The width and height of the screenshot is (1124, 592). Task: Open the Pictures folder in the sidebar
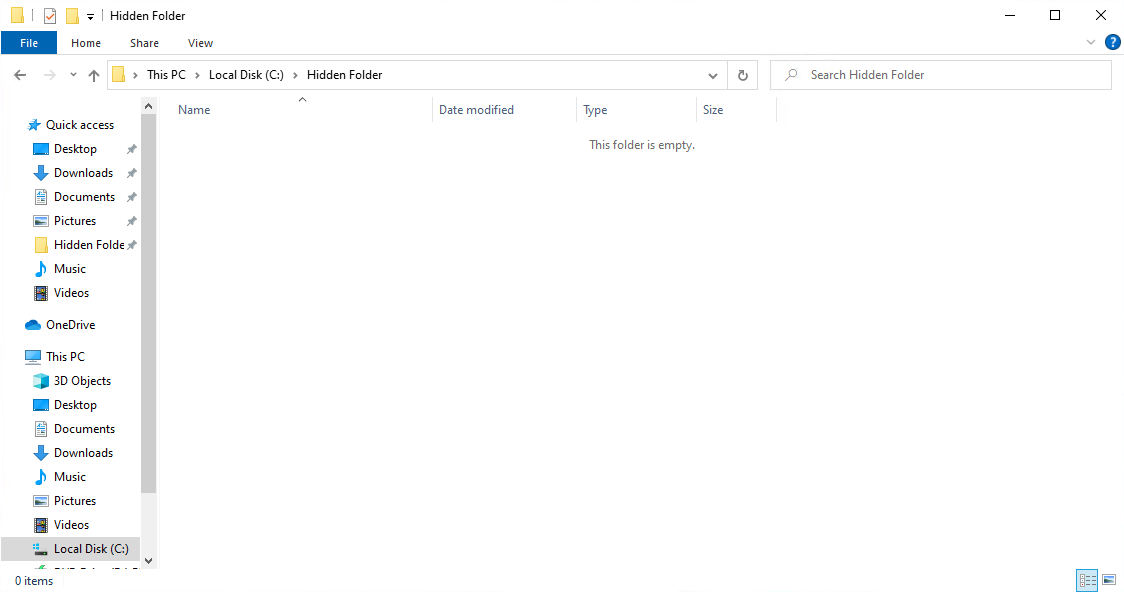pos(77,220)
